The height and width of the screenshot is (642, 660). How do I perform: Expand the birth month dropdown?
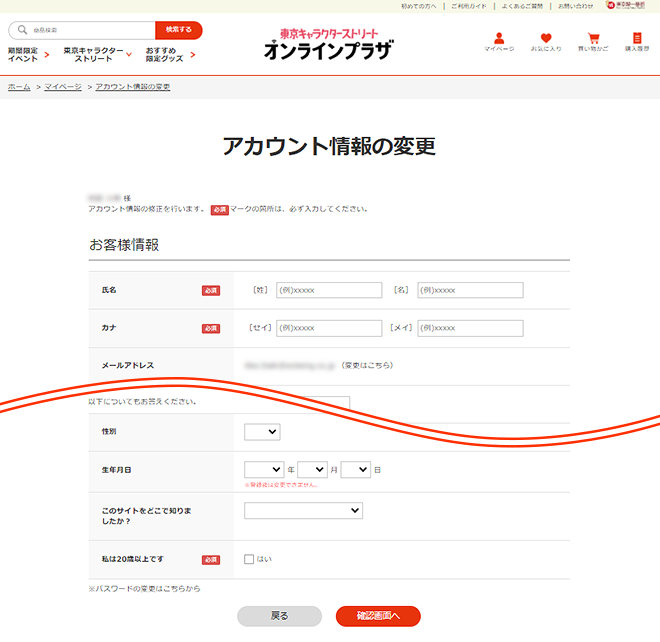click(x=312, y=469)
